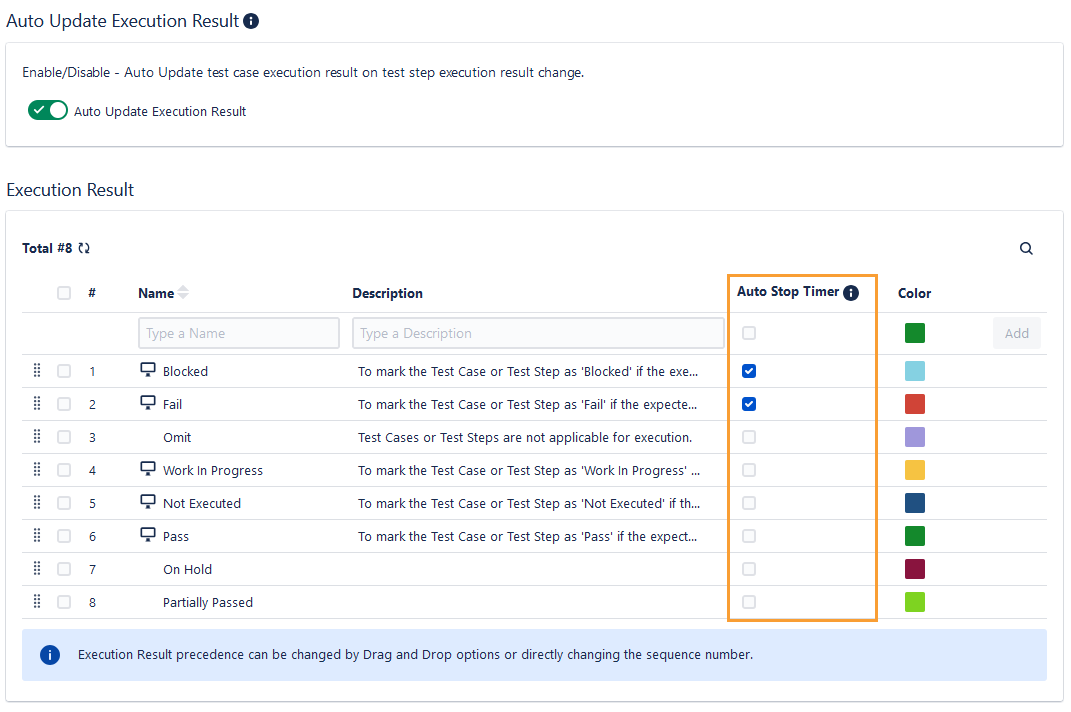This screenshot has height=712, width=1071.
Task: Select the header select-all checkbox
Action: coord(64,292)
